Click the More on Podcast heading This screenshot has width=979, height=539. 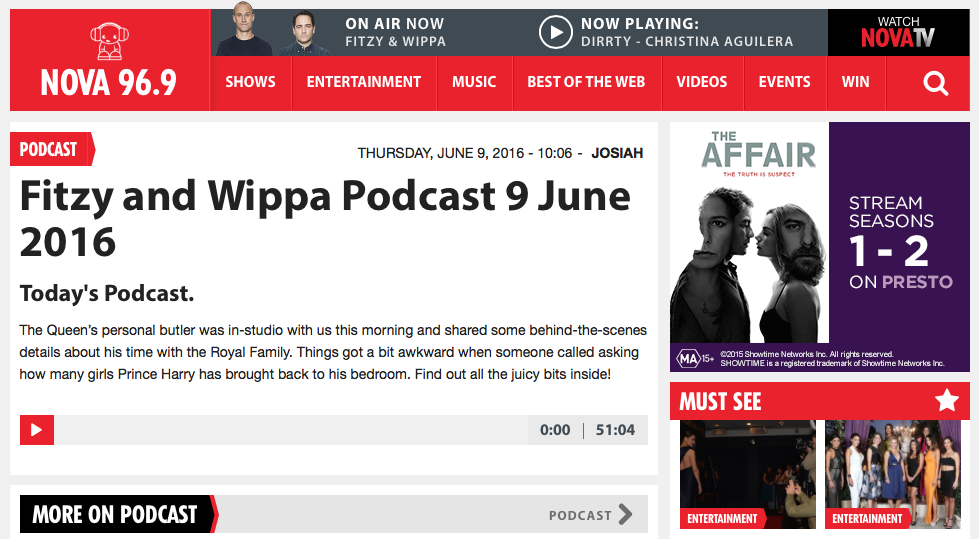click(115, 515)
